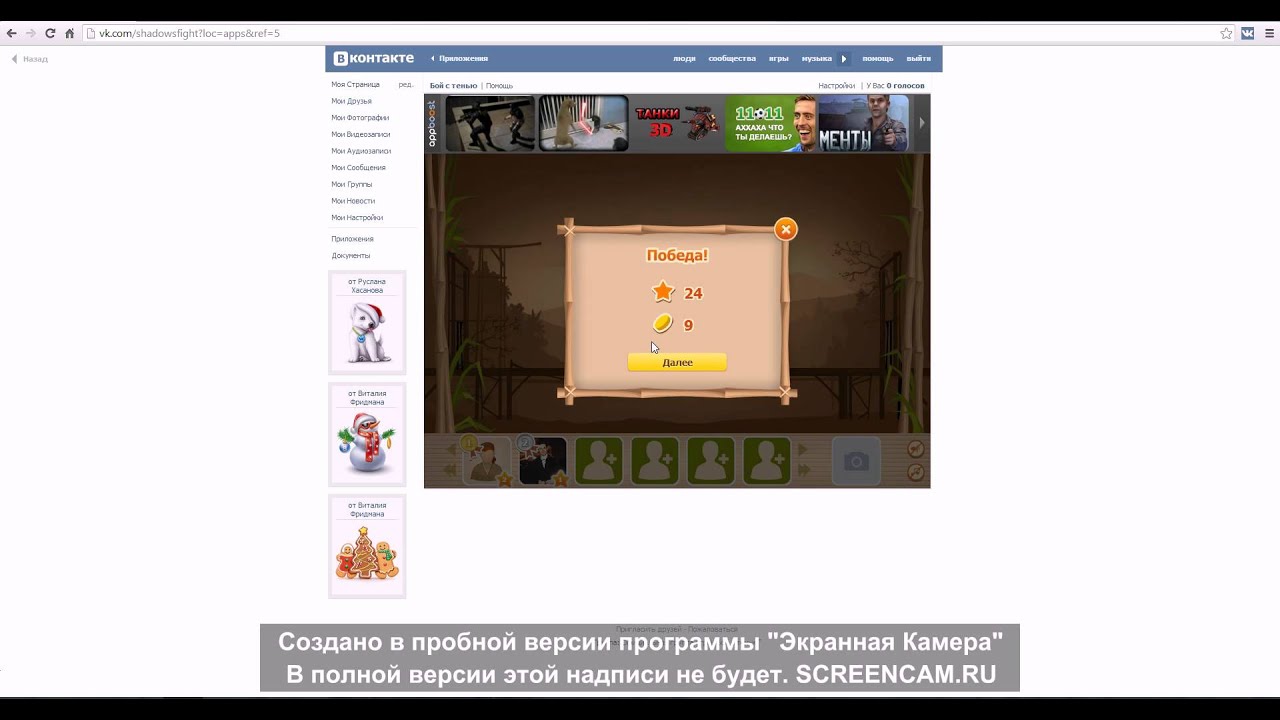Reload the page with browser refresh icon
This screenshot has width=1280, height=720.
click(x=50, y=33)
